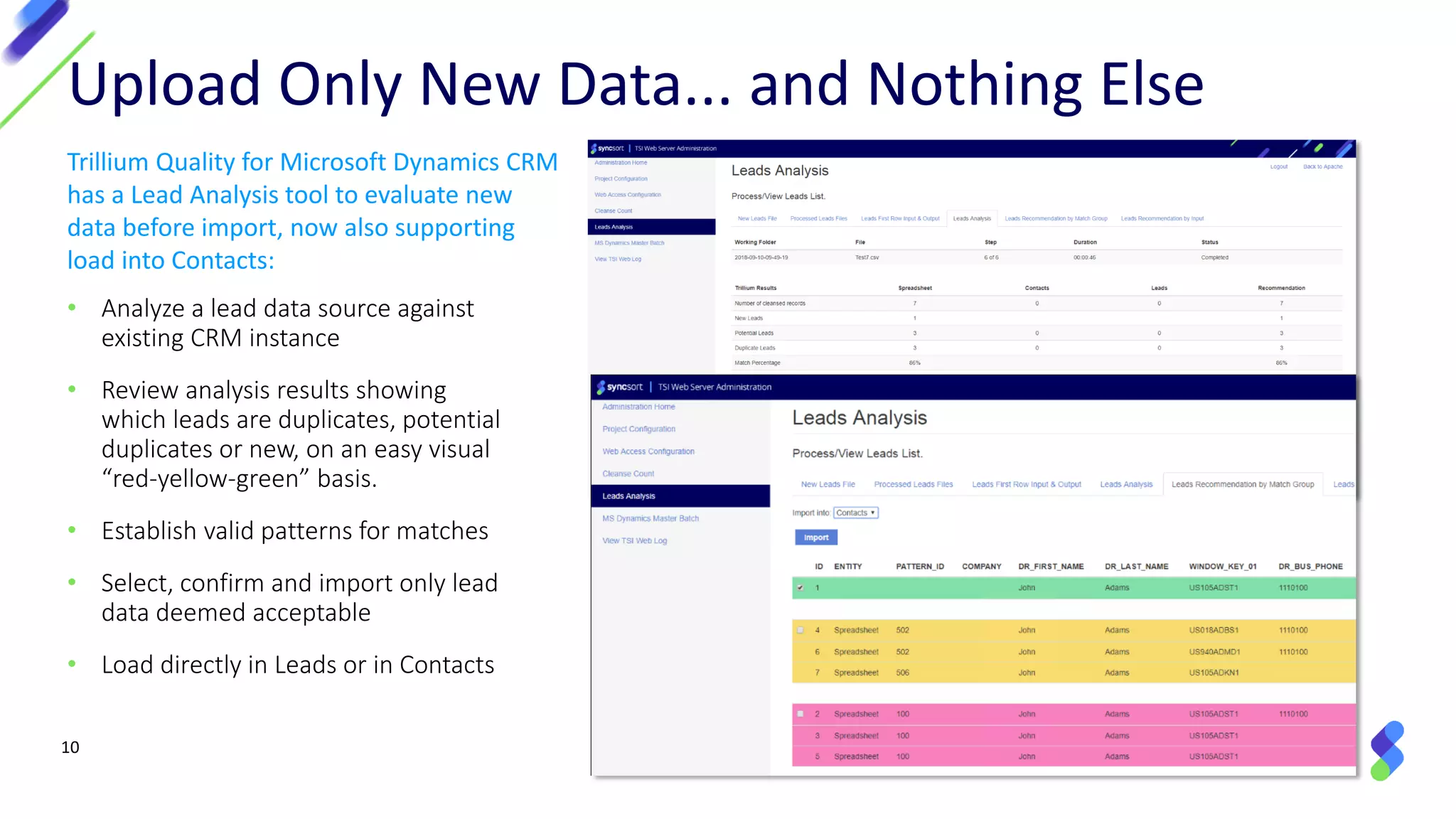
Task: Click the blue Import button
Action: point(816,537)
